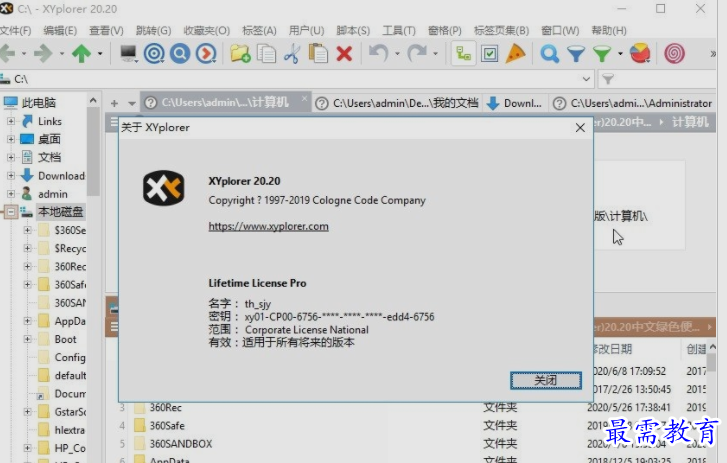Image resolution: width=727 pixels, height=463 pixels.
Task: Open Find Files with the magnifier icon
Action: [x=549, y=54]
